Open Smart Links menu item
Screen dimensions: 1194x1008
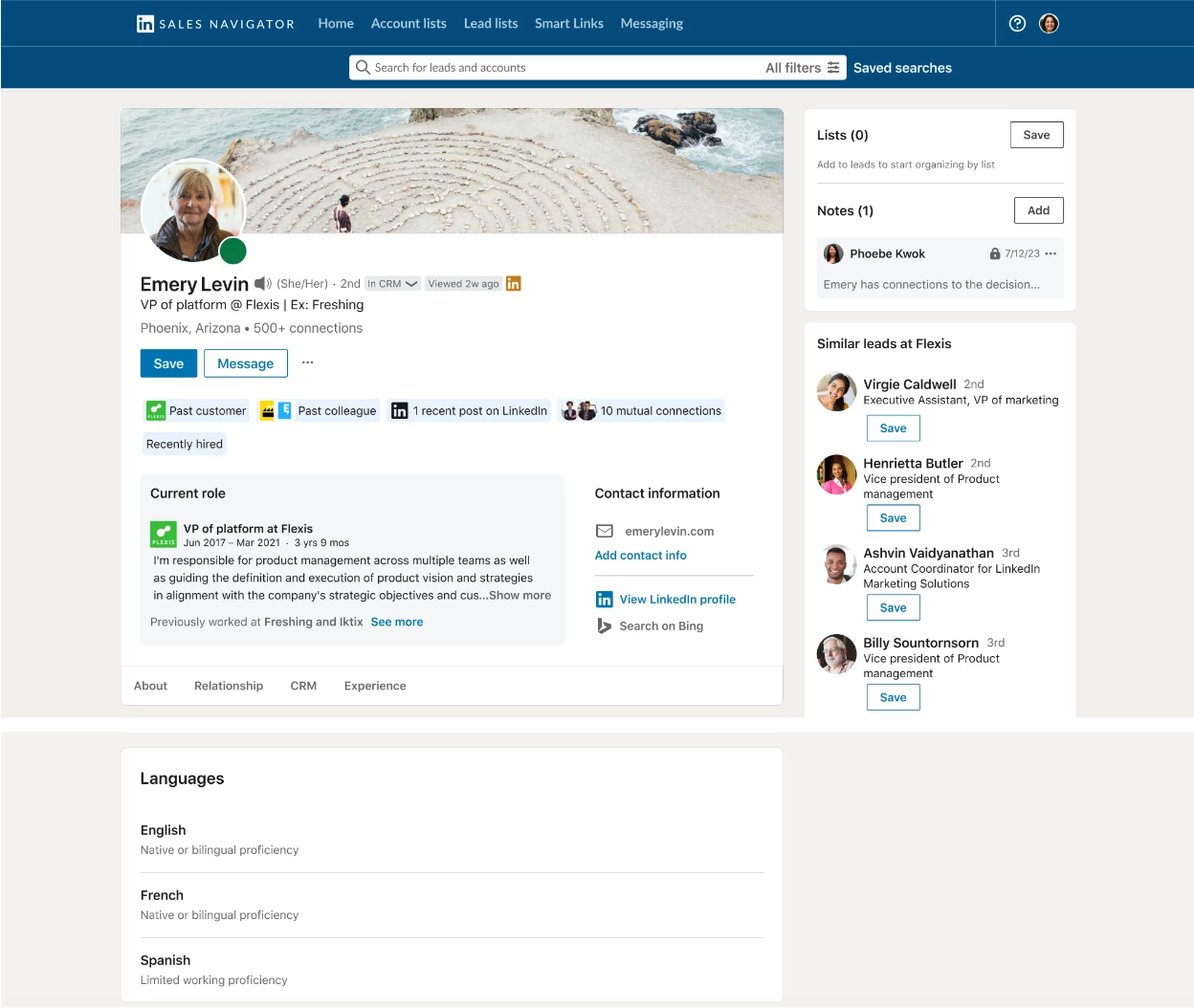569,24
